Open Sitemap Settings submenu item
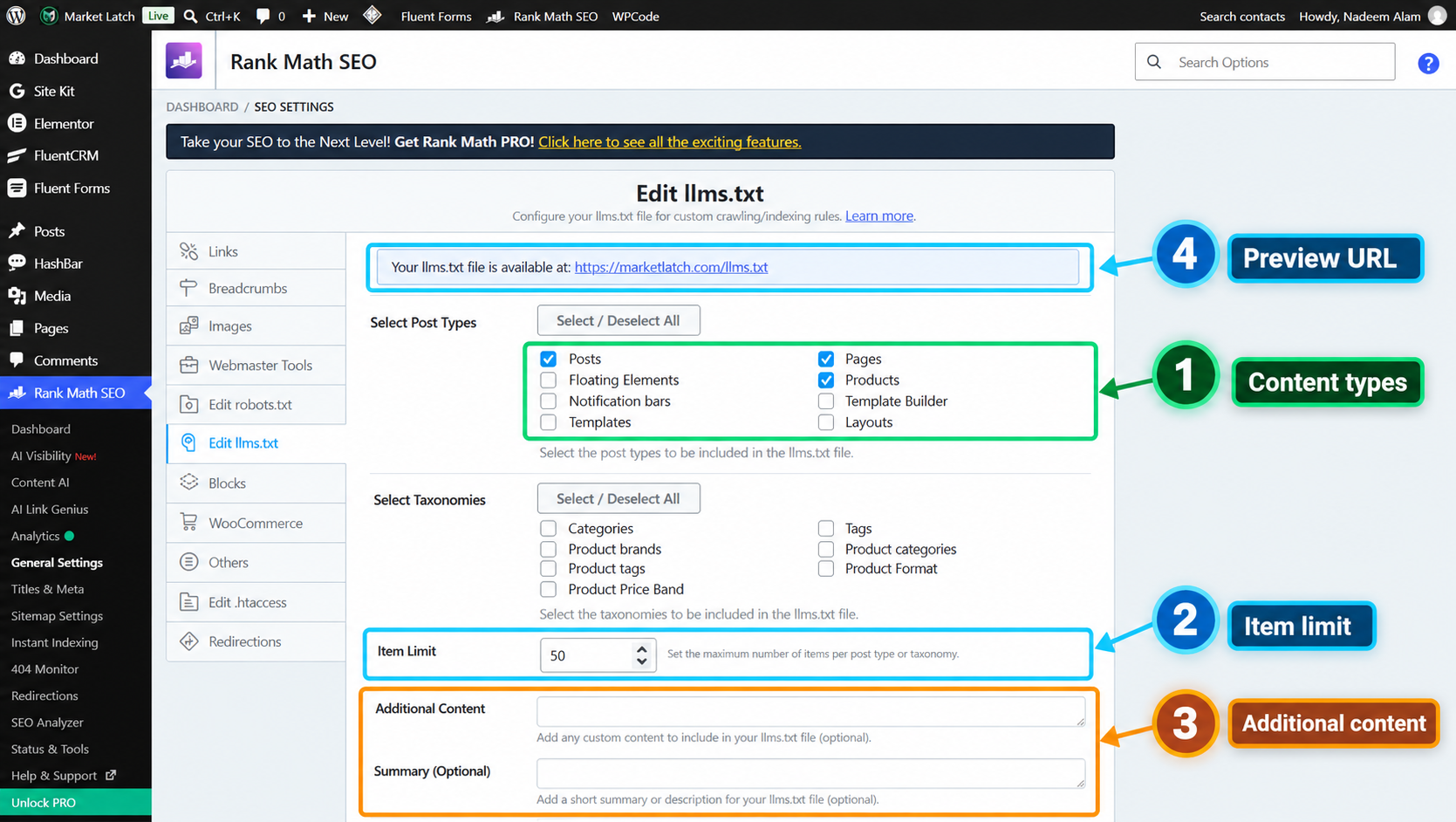 pos(57,616)
